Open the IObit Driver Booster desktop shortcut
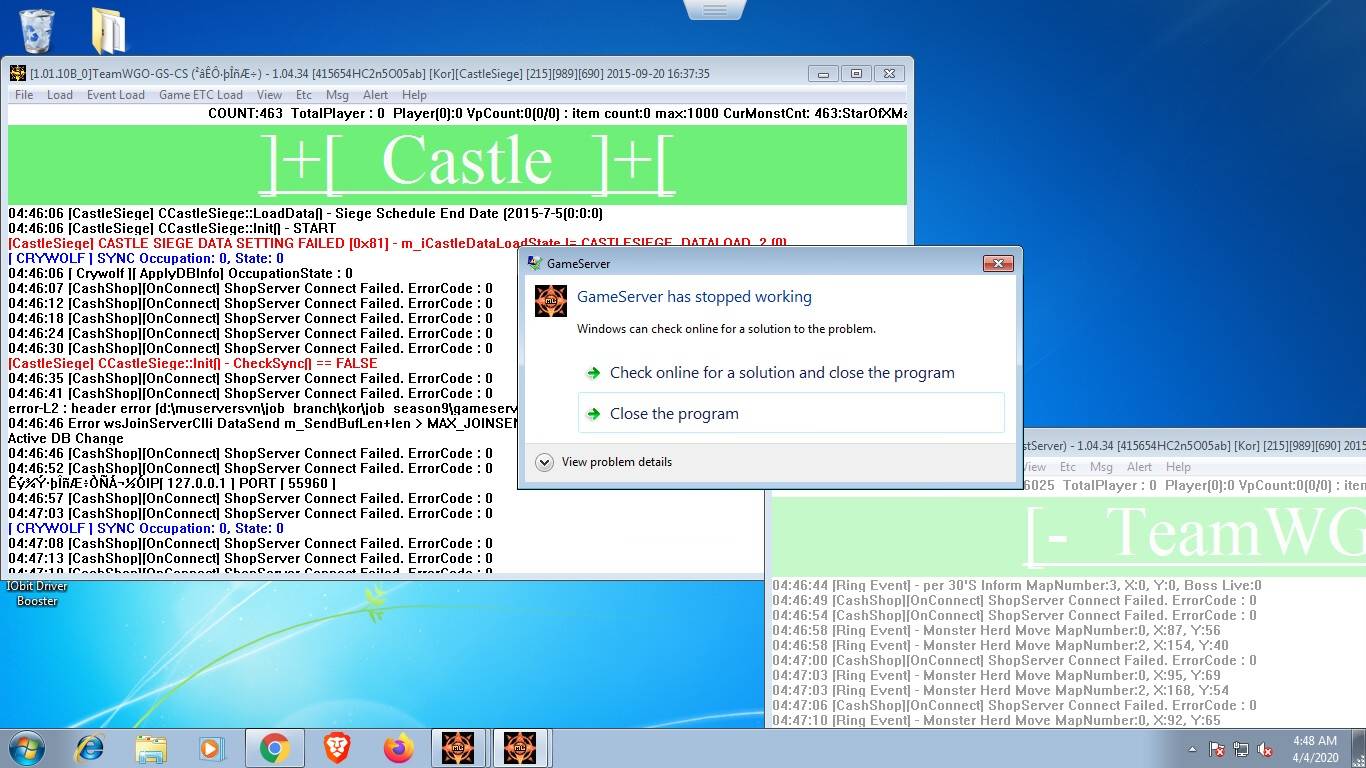 pyautogui.click(x=37, y=593)
